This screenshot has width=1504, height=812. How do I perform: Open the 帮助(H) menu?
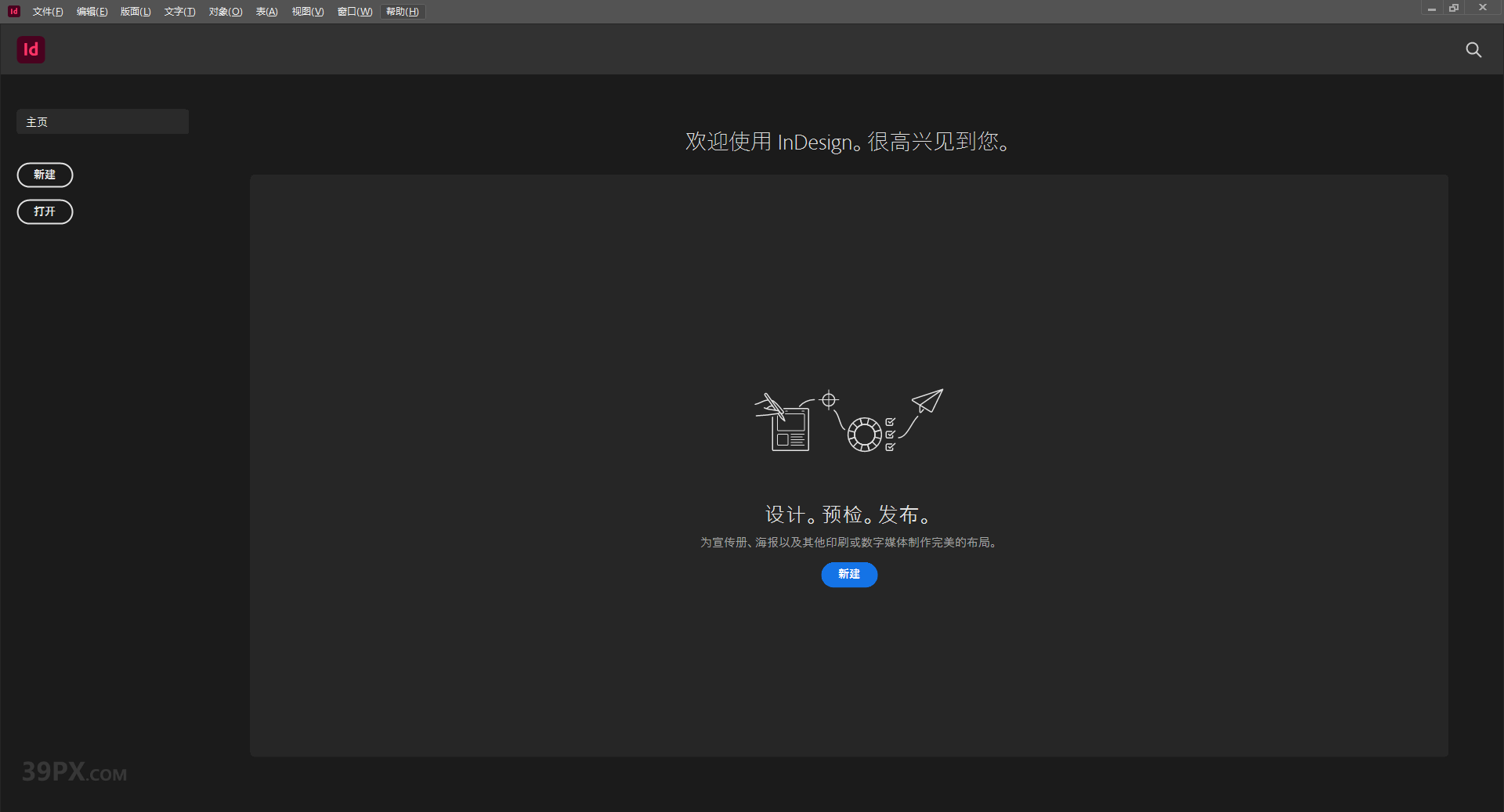click(x=403, y=12)
